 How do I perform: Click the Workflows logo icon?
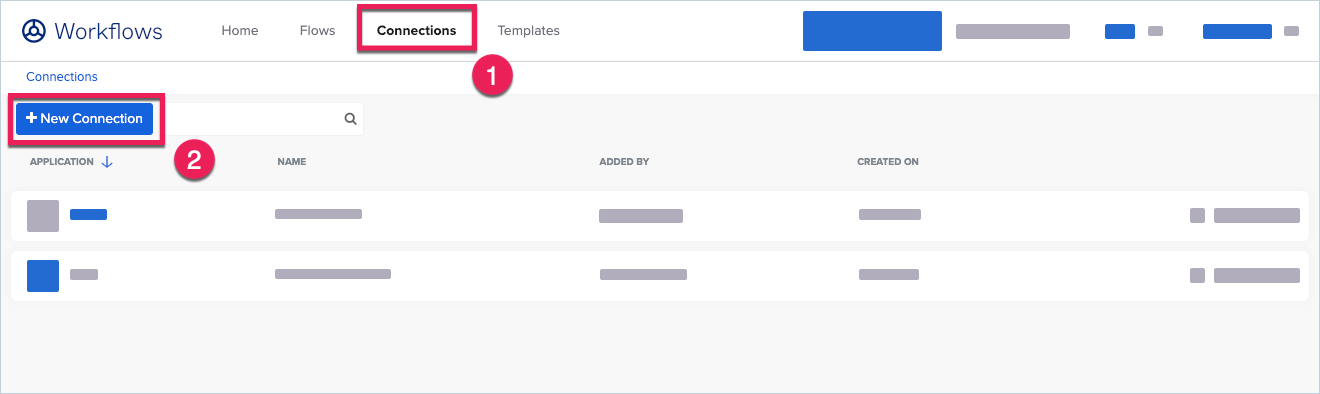point(34,31)
